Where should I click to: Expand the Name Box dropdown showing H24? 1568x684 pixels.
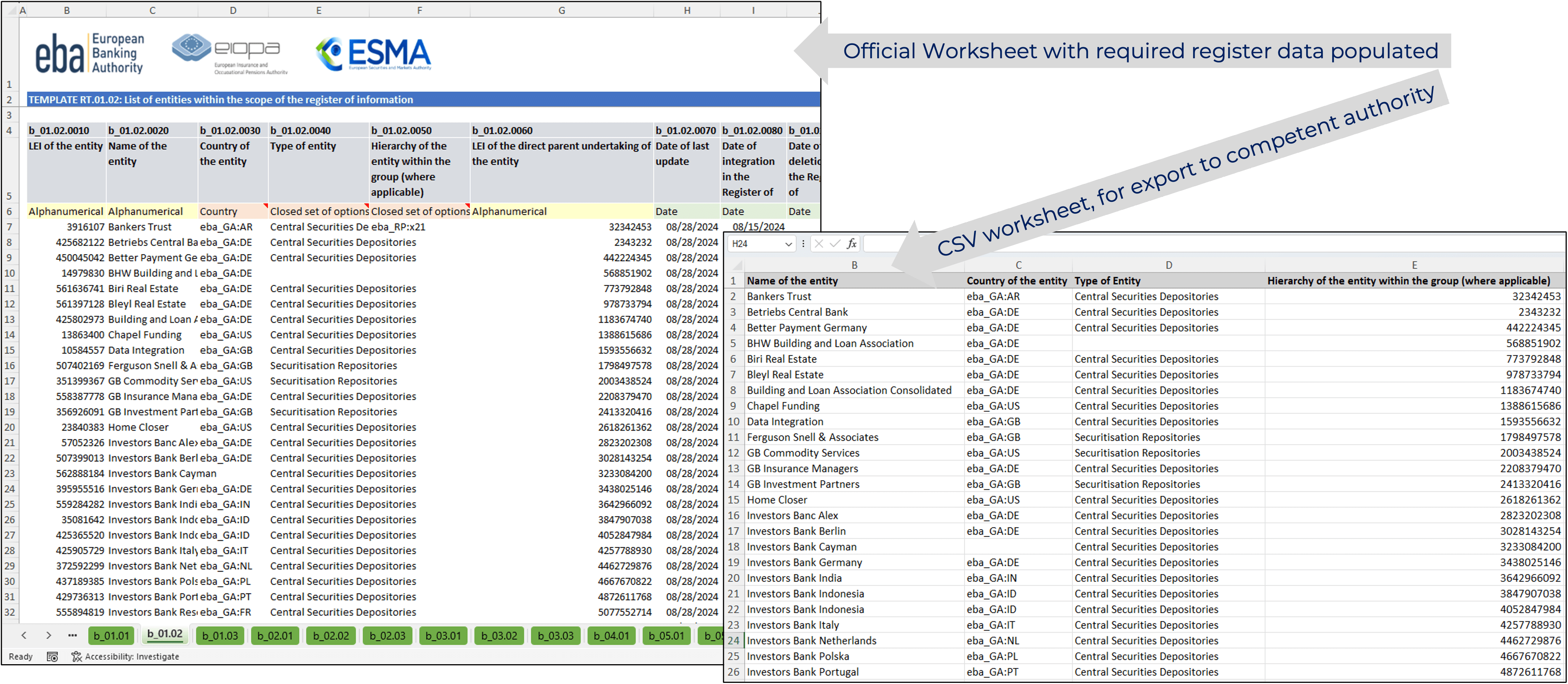(788, 244)
